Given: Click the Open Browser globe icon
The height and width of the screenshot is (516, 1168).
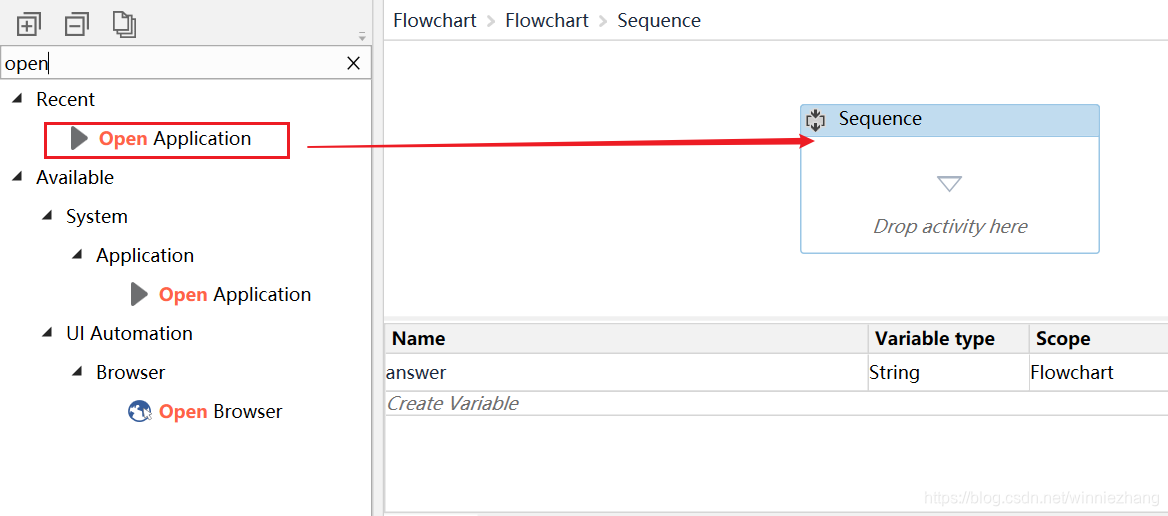Looking at the screenshot, I should [140, 411].
